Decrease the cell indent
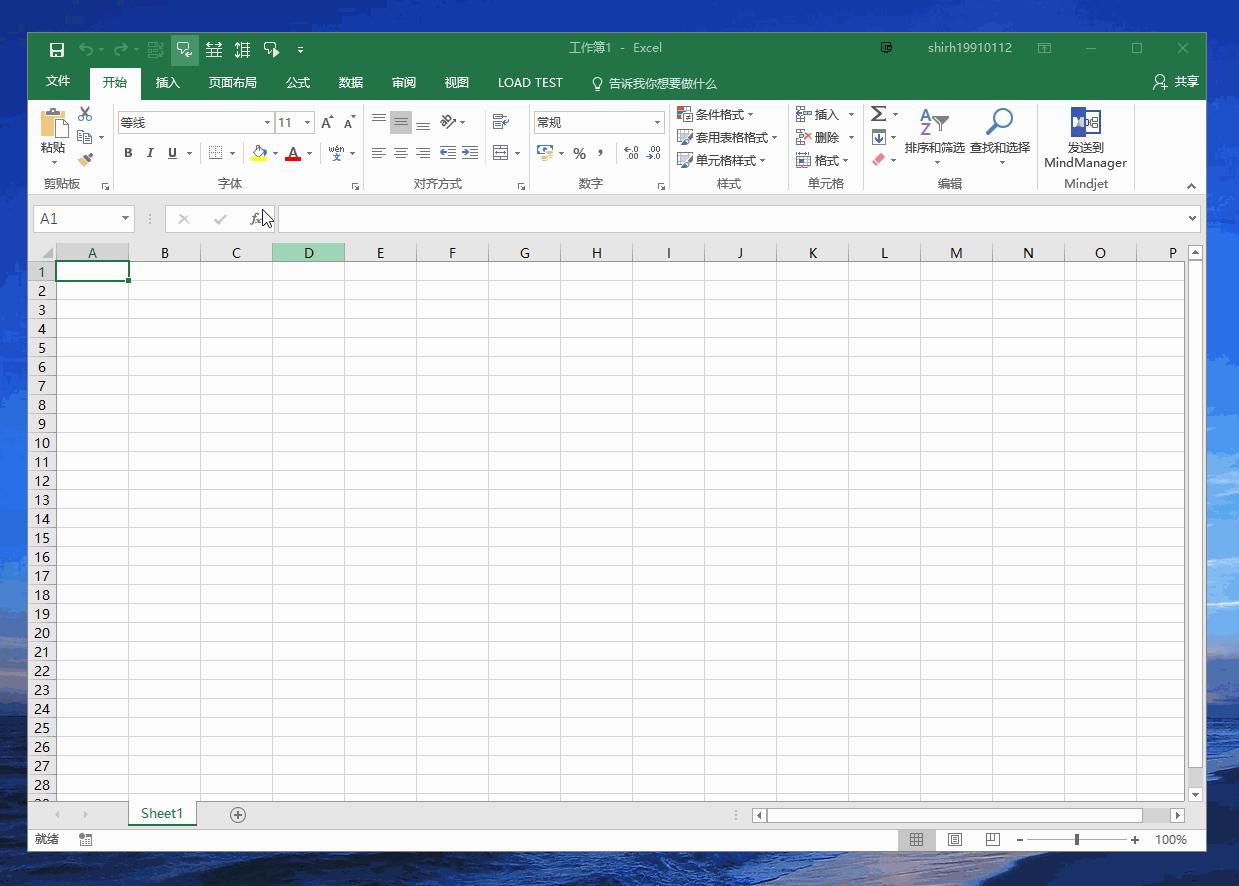Image resolution: width=1239 pixels, height=886 pixels. [x=447, y=153]
